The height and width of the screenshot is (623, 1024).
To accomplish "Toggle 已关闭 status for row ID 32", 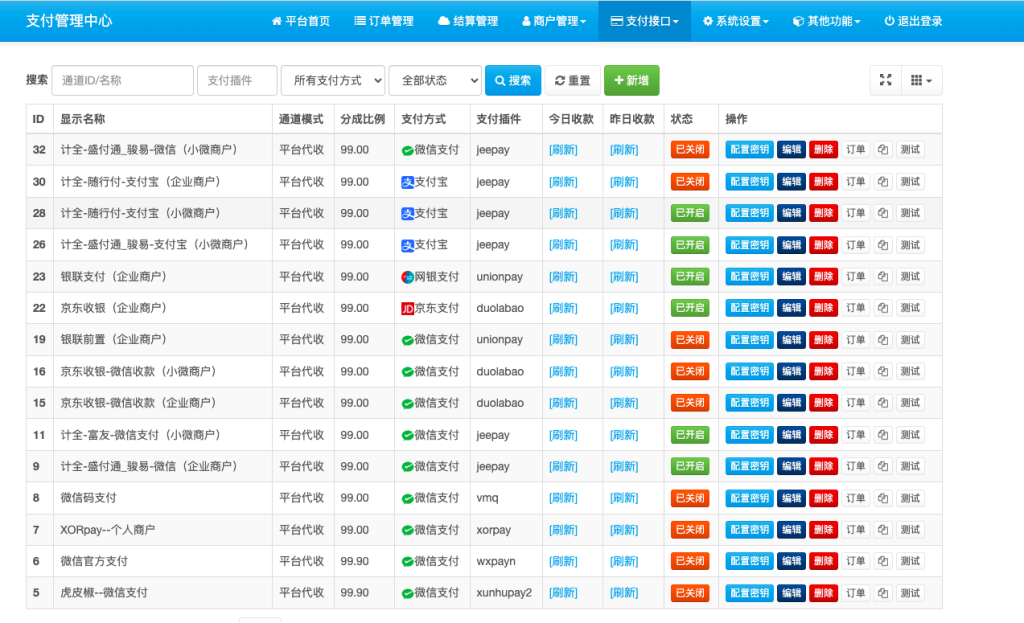I will (x=689, y=150).
